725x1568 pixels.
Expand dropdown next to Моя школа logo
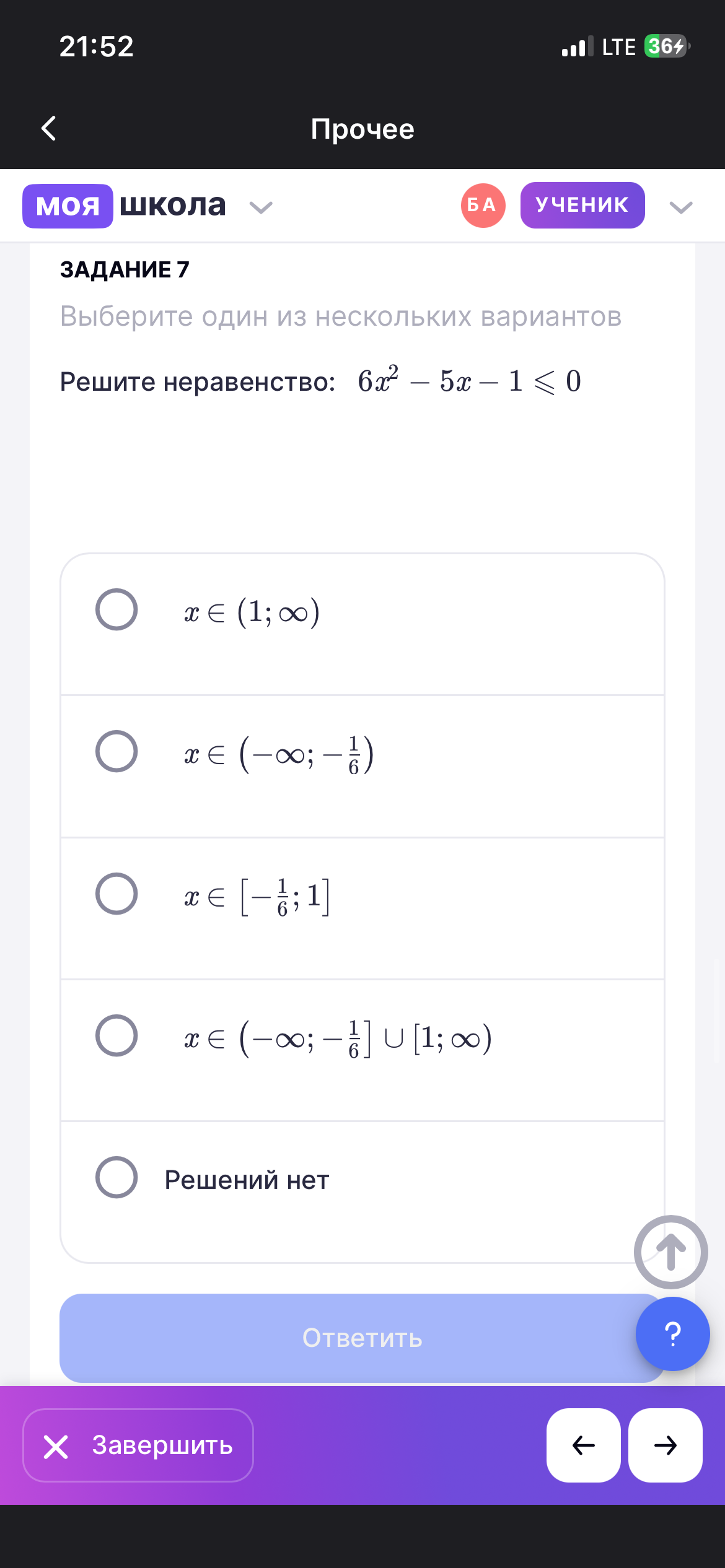(x=261, y=207)
